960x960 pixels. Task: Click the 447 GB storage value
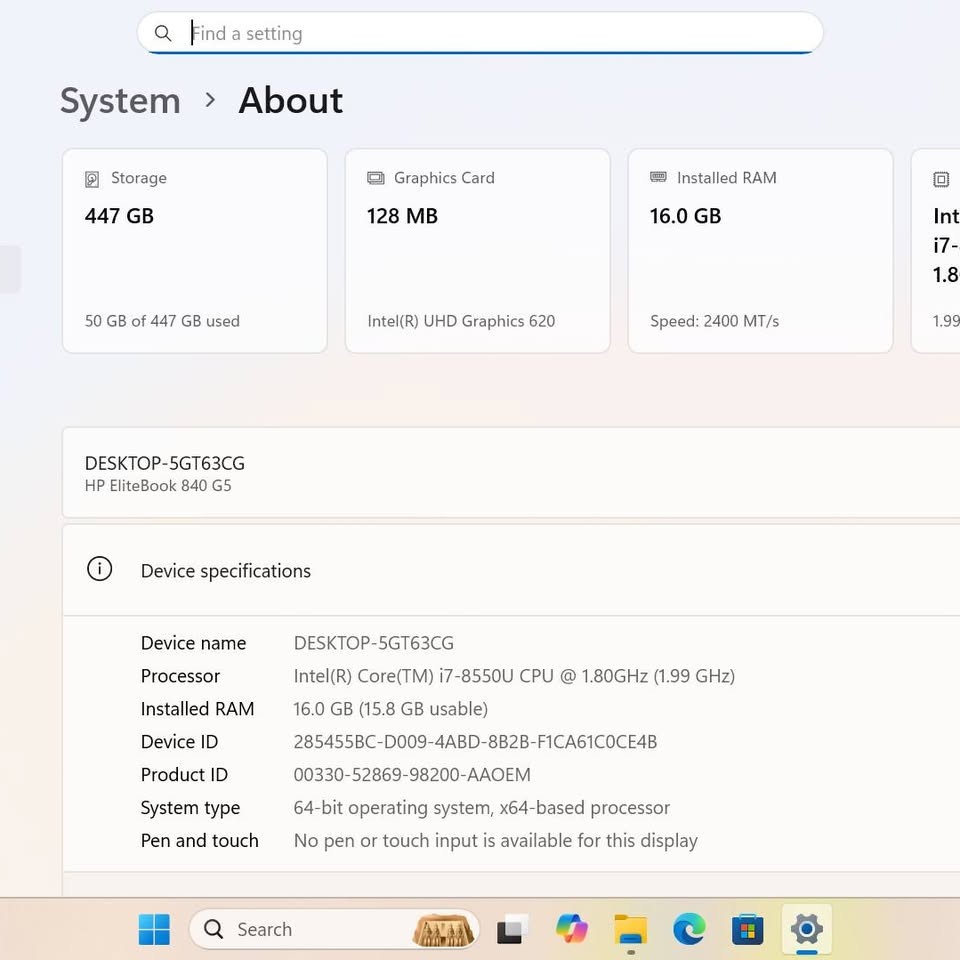pos(119,216)
